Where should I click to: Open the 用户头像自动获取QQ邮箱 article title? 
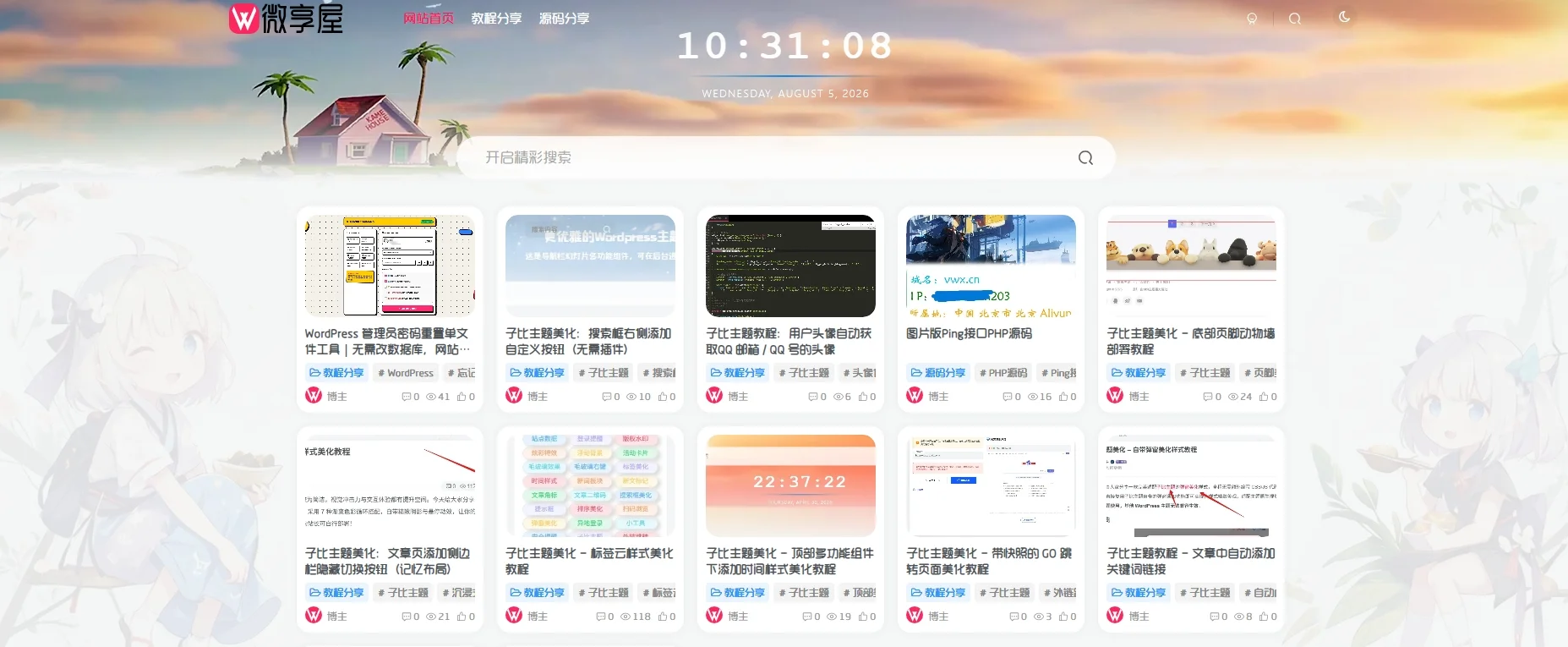click(789, 341)
